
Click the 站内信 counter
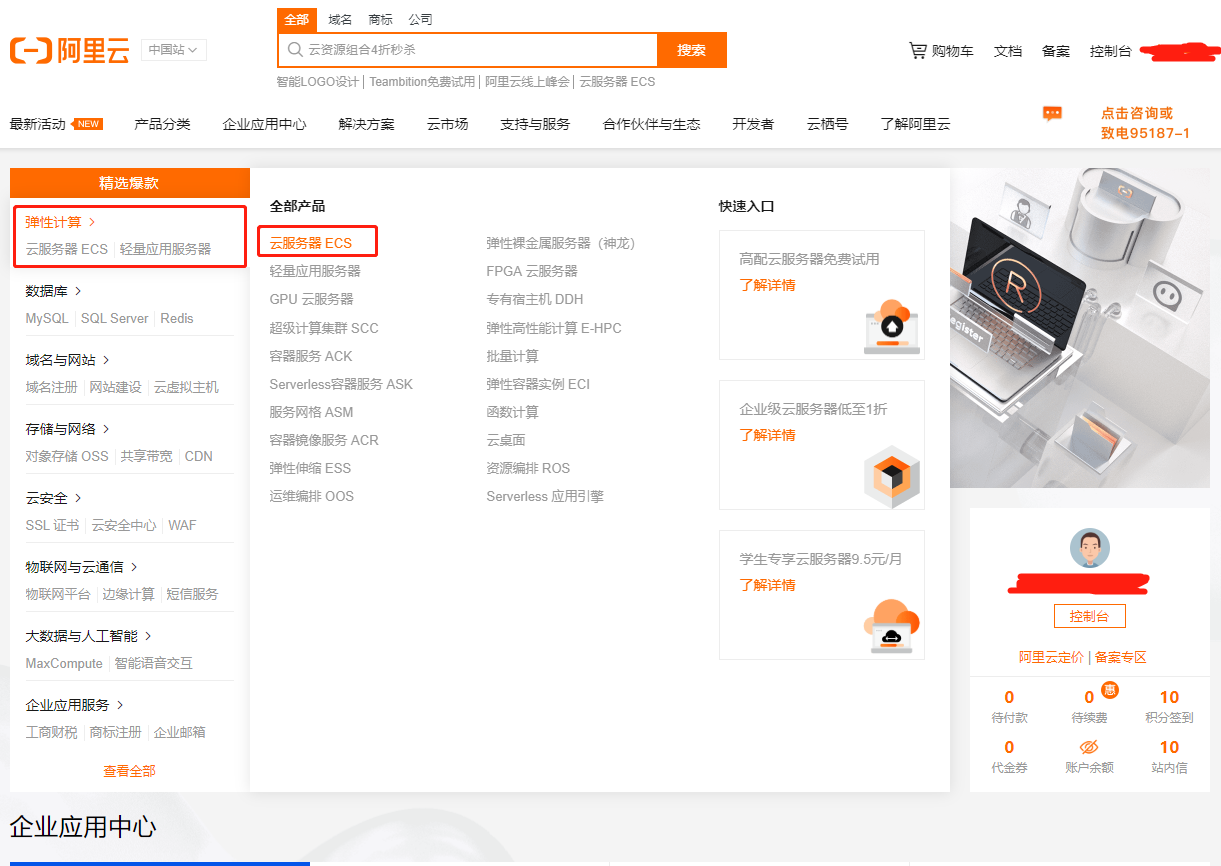coord(1169,756)
